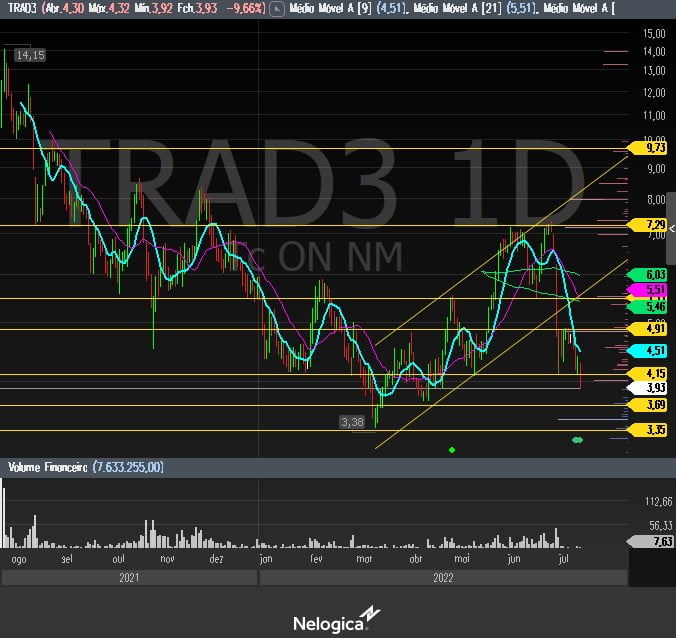The image size is (676, 638).
Task: Select the 7,29 horizontal line price tag
Action: click(656, 225)
